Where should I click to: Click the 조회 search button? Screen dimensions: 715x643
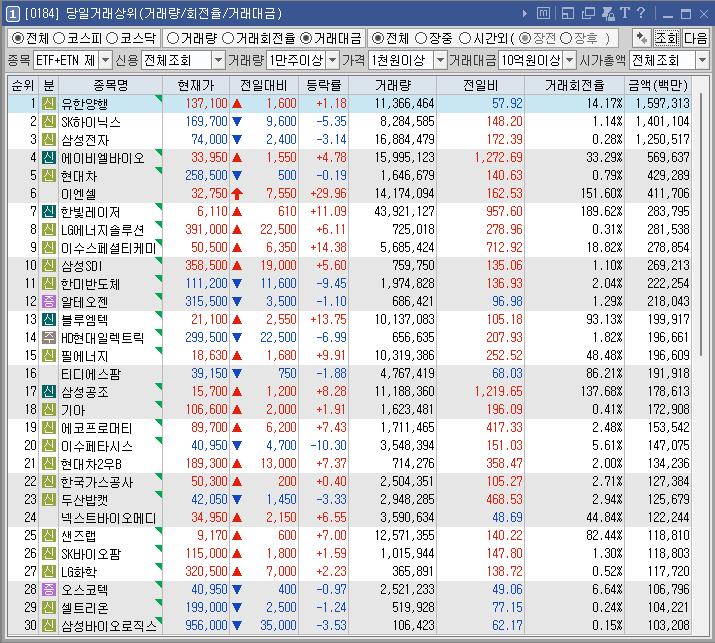pyautogui.click(x=667, y=38)
